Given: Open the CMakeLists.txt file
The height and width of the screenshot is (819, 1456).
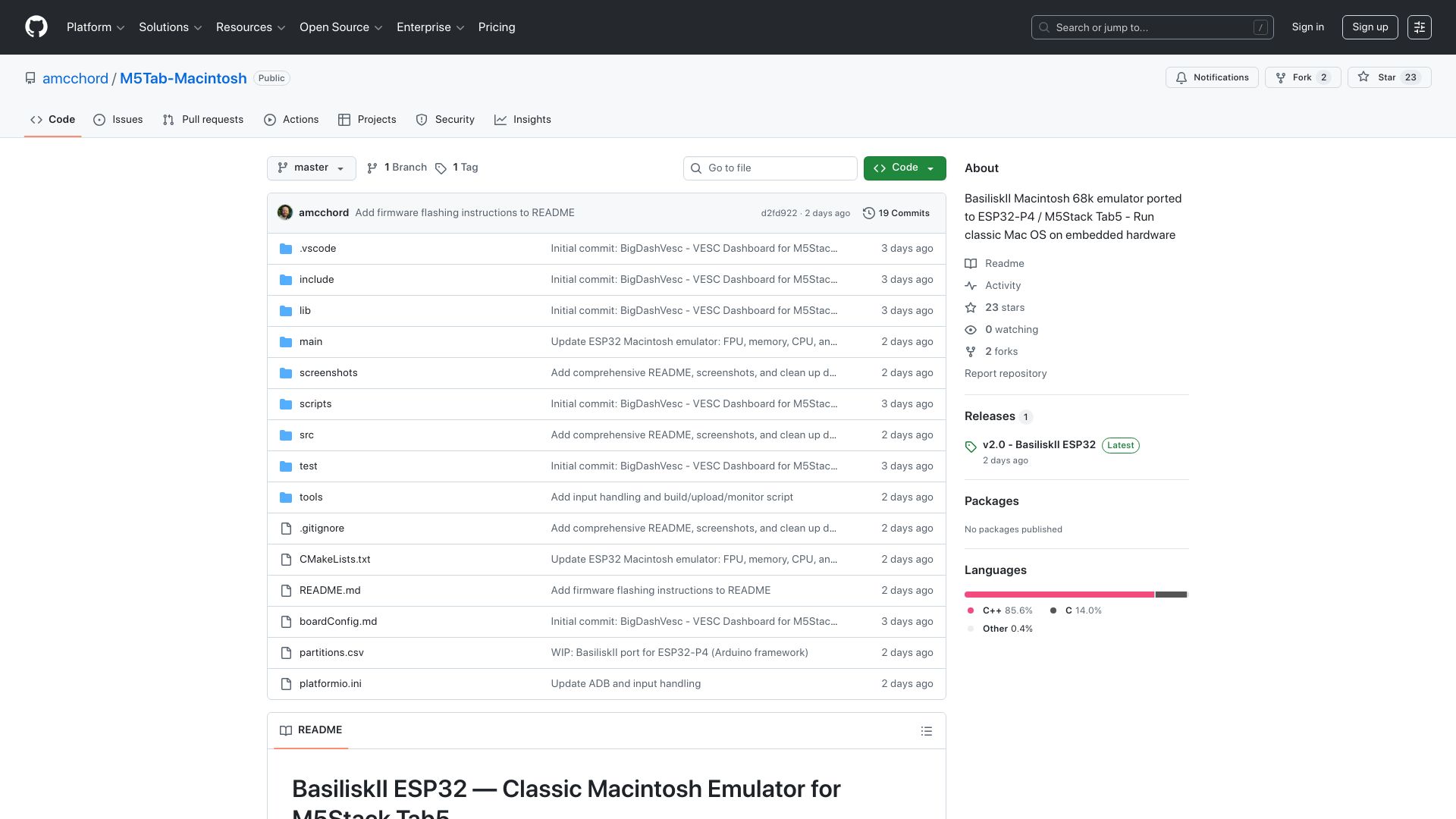Looking at the screenshot, I should tap(334, 560).
